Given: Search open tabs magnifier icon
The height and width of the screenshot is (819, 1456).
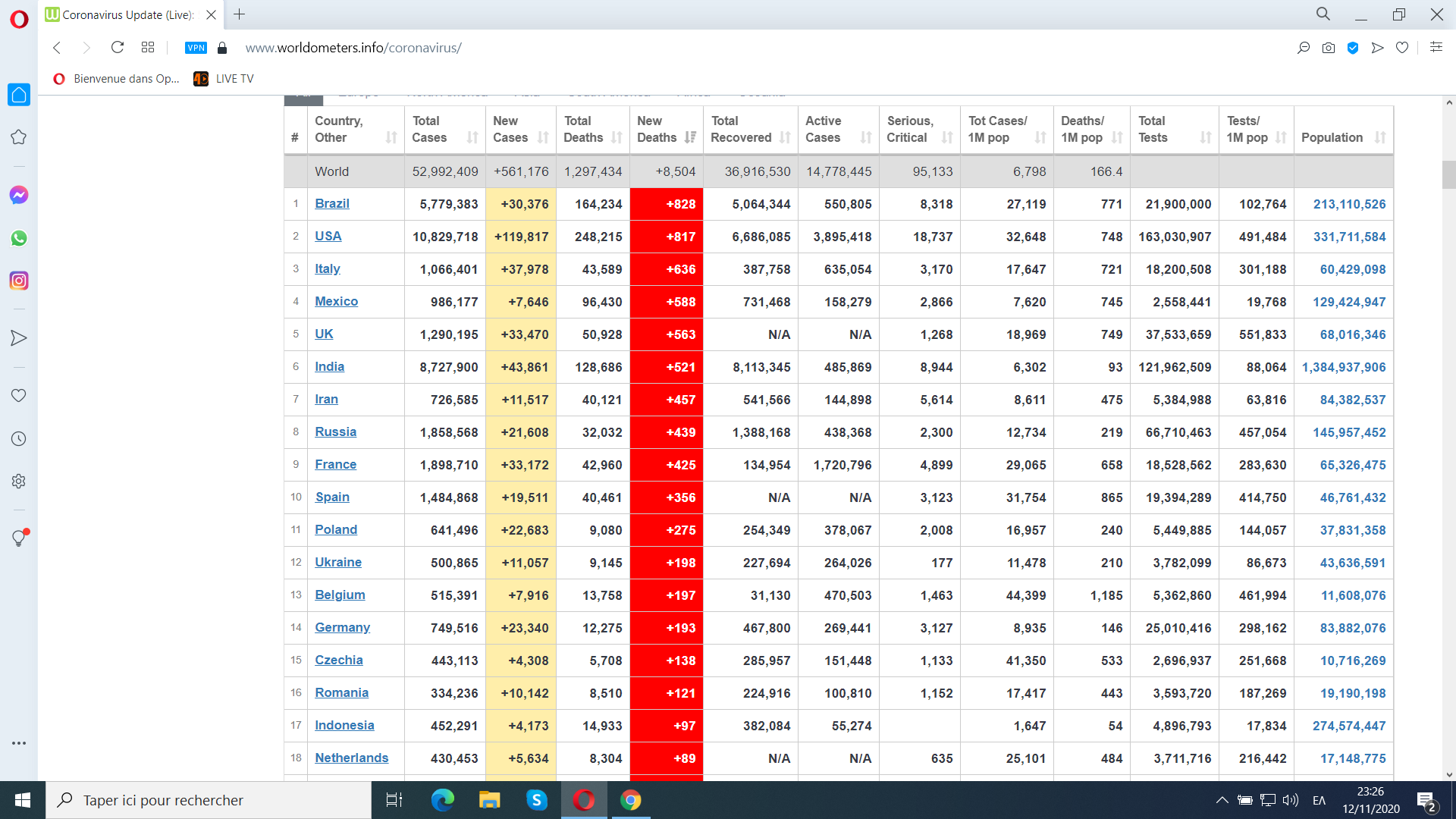Looking at the screenshot, I should click(x=1323, y=14).
